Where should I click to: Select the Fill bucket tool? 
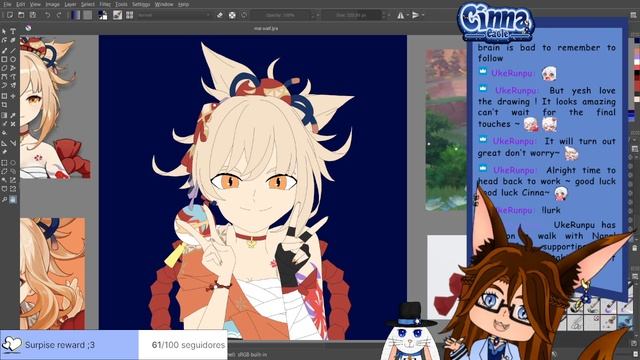[4, 133]
